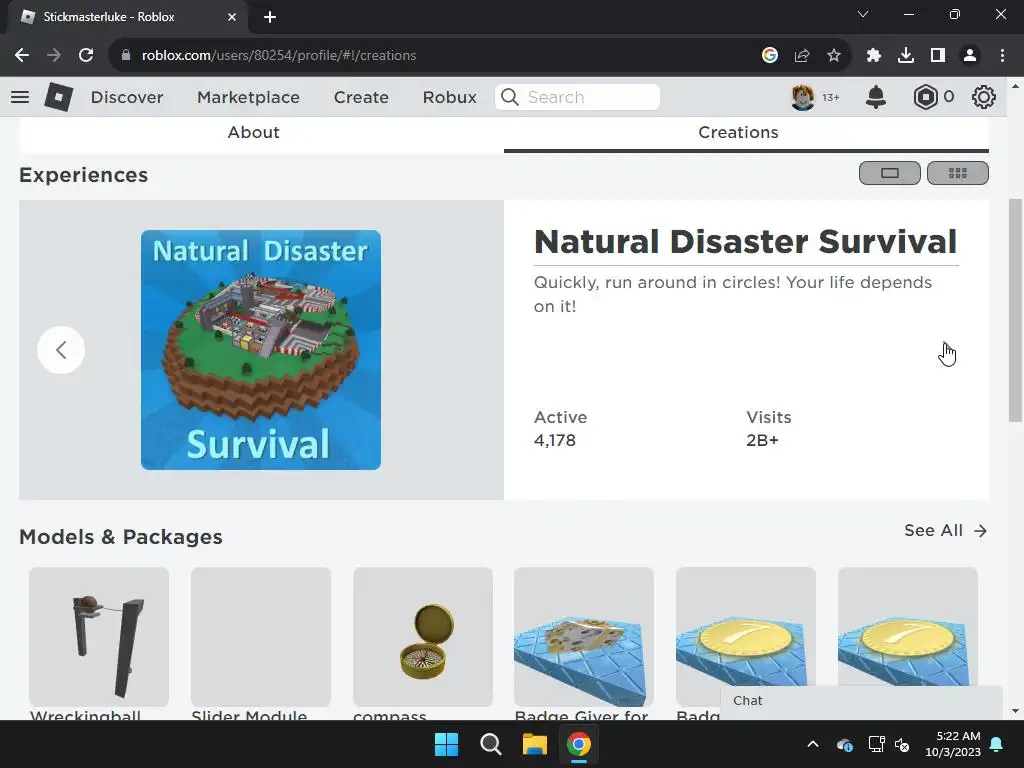Open the Robux balance icon
This screenshot has width=1024, height=768.
[925, 97]
